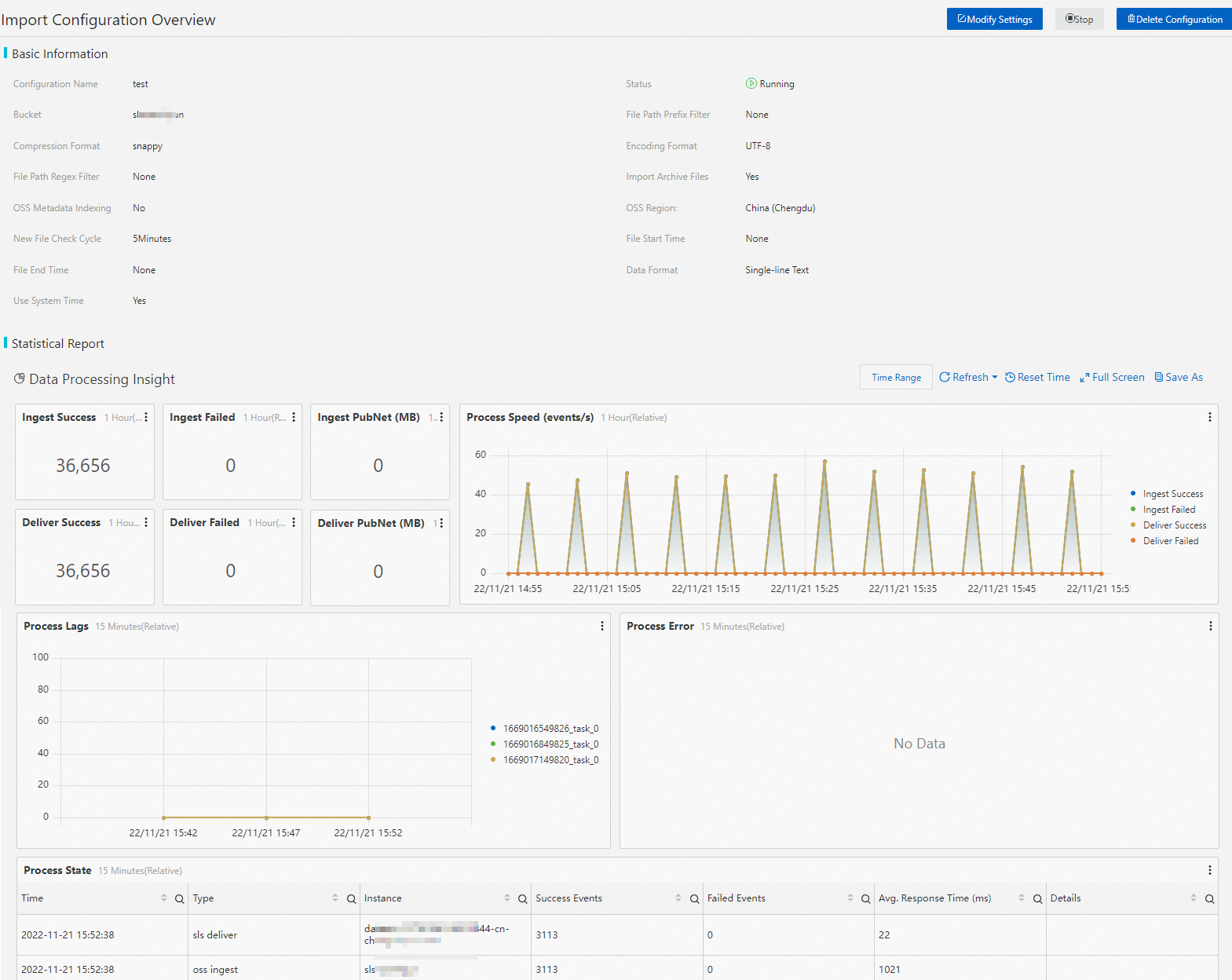Open Process State table options menu
Image resolution: width=1232 pixels, height=980 pixels.
point(1209,870)
